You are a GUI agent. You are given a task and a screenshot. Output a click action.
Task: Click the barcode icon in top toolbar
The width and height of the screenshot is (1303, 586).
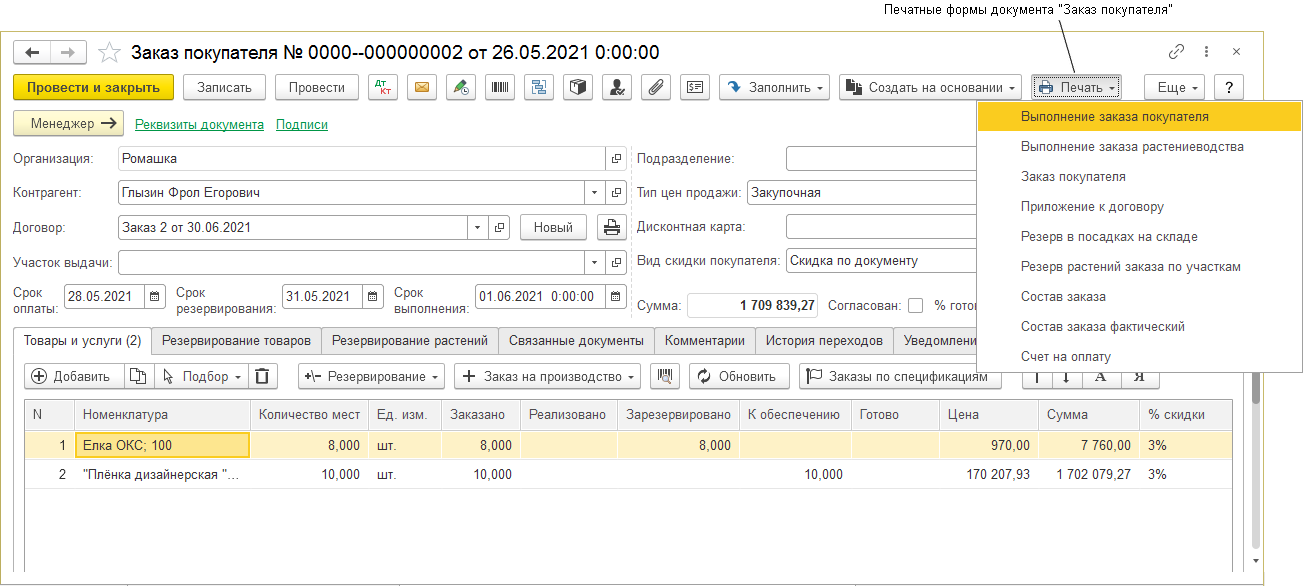[x=500, y=87]
